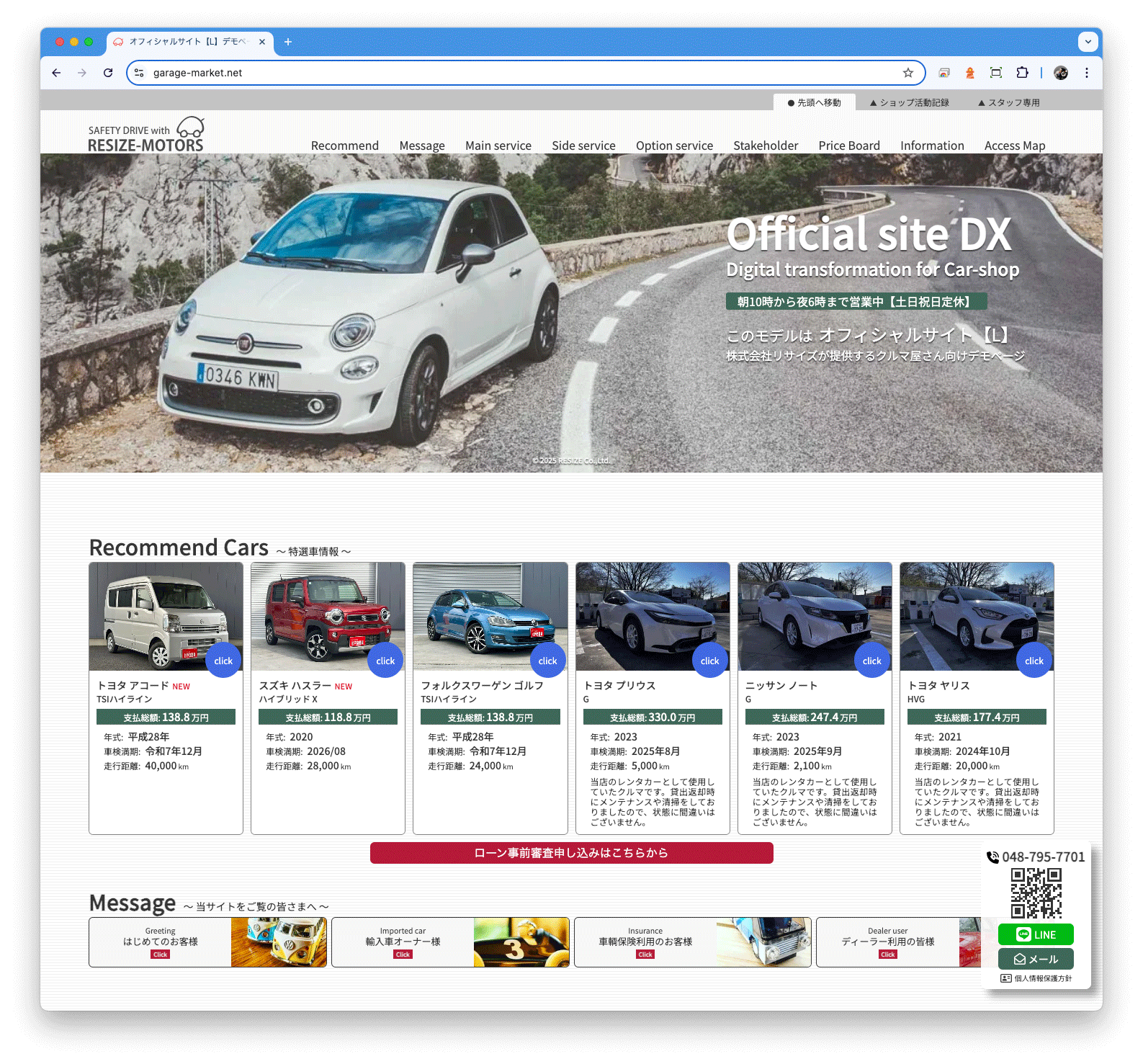Open the Insurance 車輌保険利用のお客様 card
Screen dimensions: 1143x1064
tap(692, 942)
